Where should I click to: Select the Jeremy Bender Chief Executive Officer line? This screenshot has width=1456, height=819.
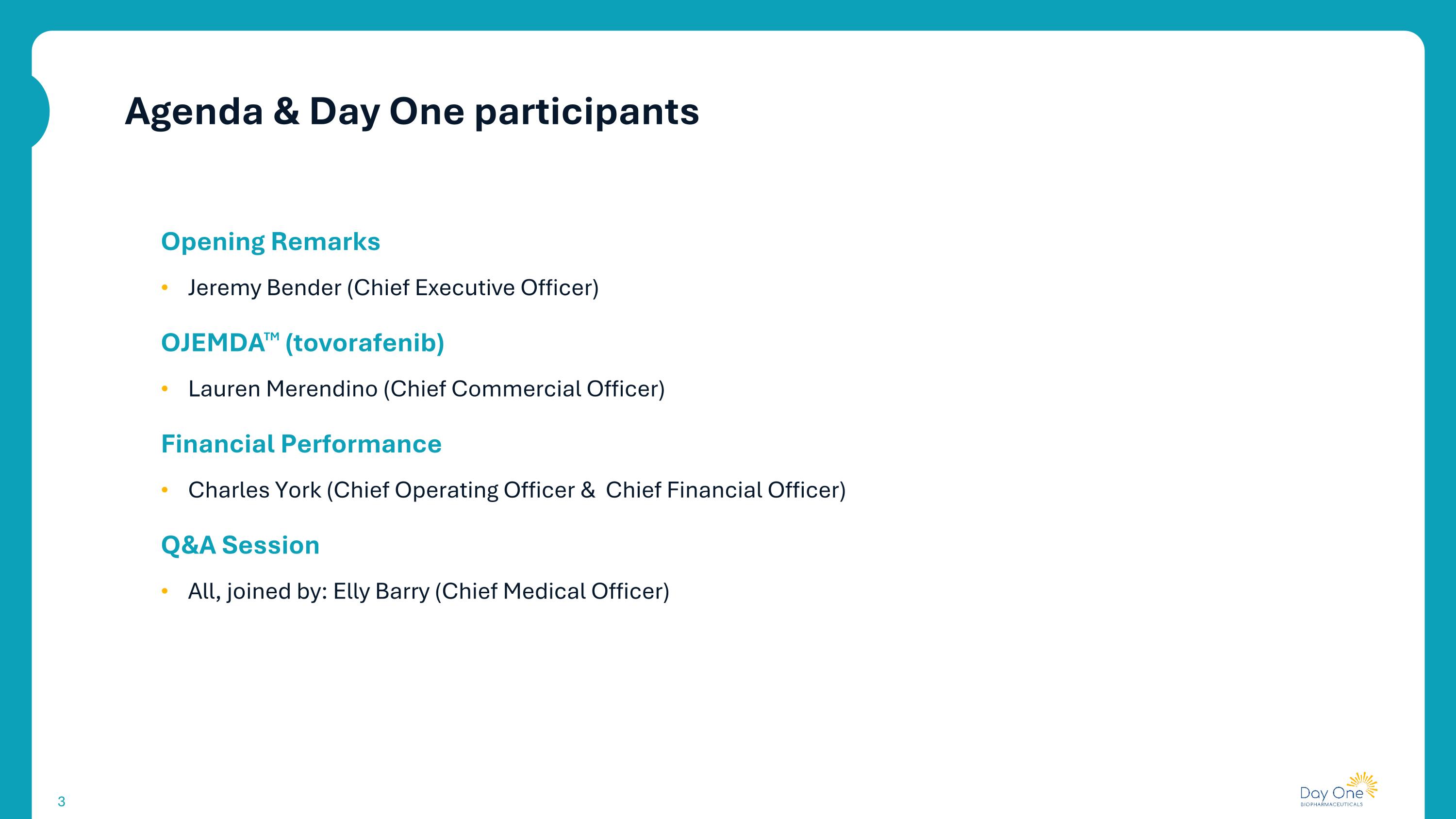point(393,288)
